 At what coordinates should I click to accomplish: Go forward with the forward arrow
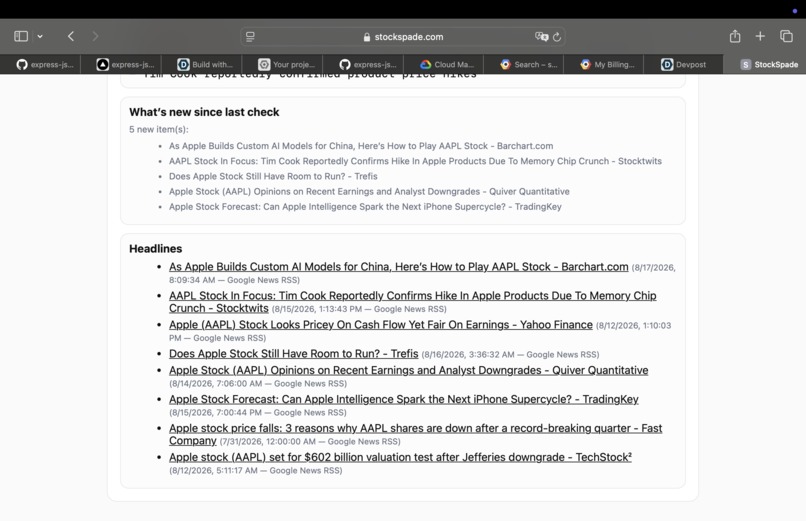95,36
